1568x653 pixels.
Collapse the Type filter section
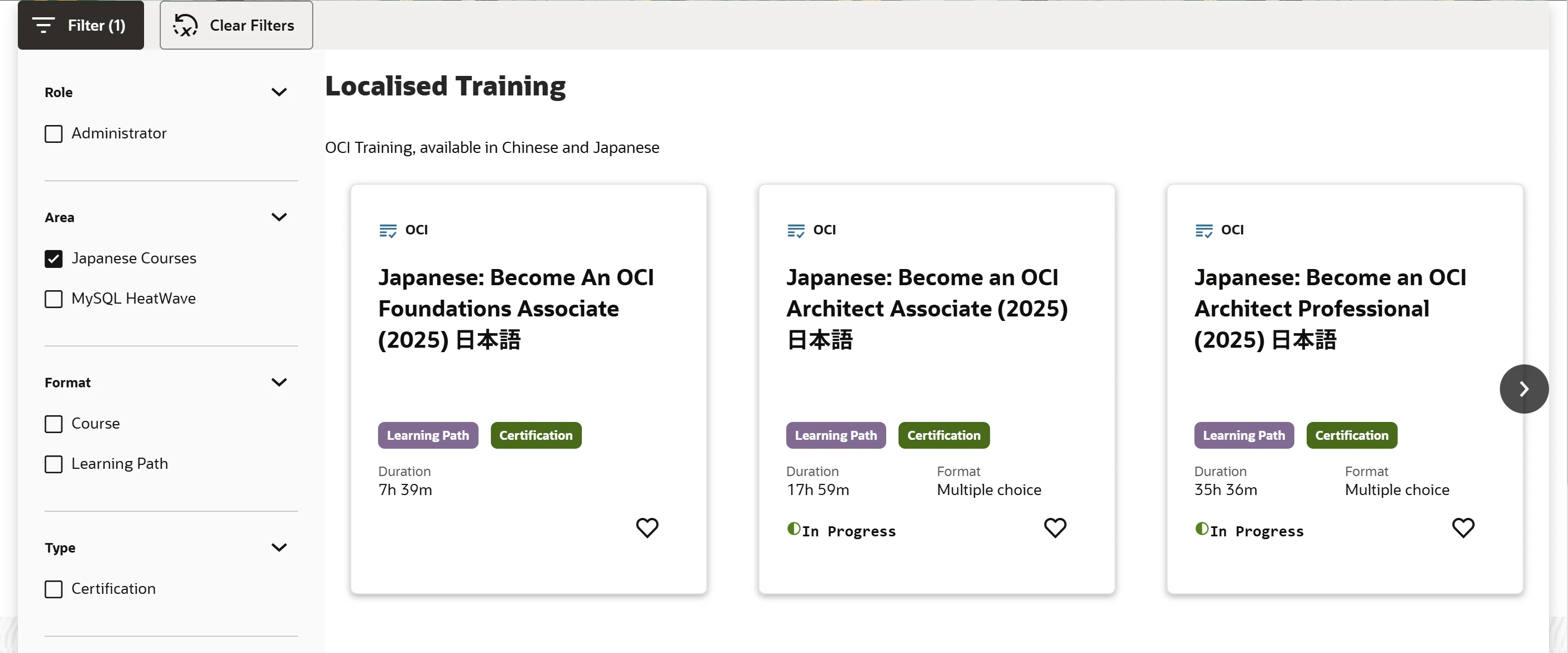[x=279, y=548]
